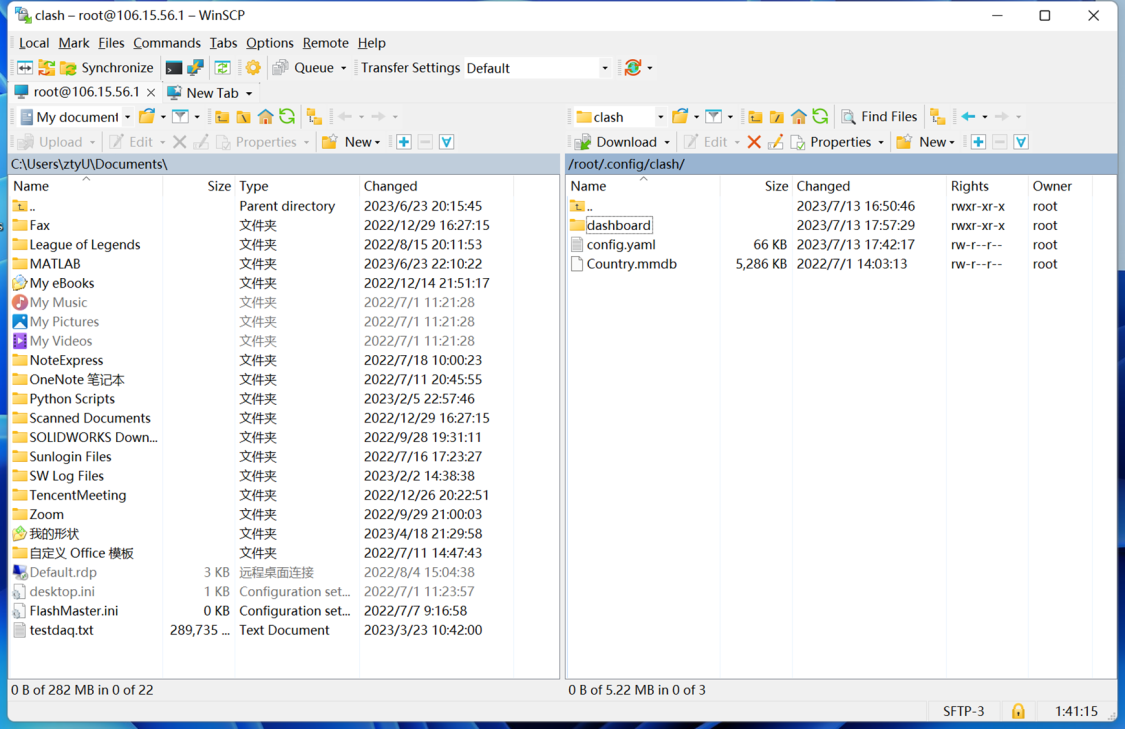Refresh the remote panel
Screen dimensions: 1125x729
[820, 116]
